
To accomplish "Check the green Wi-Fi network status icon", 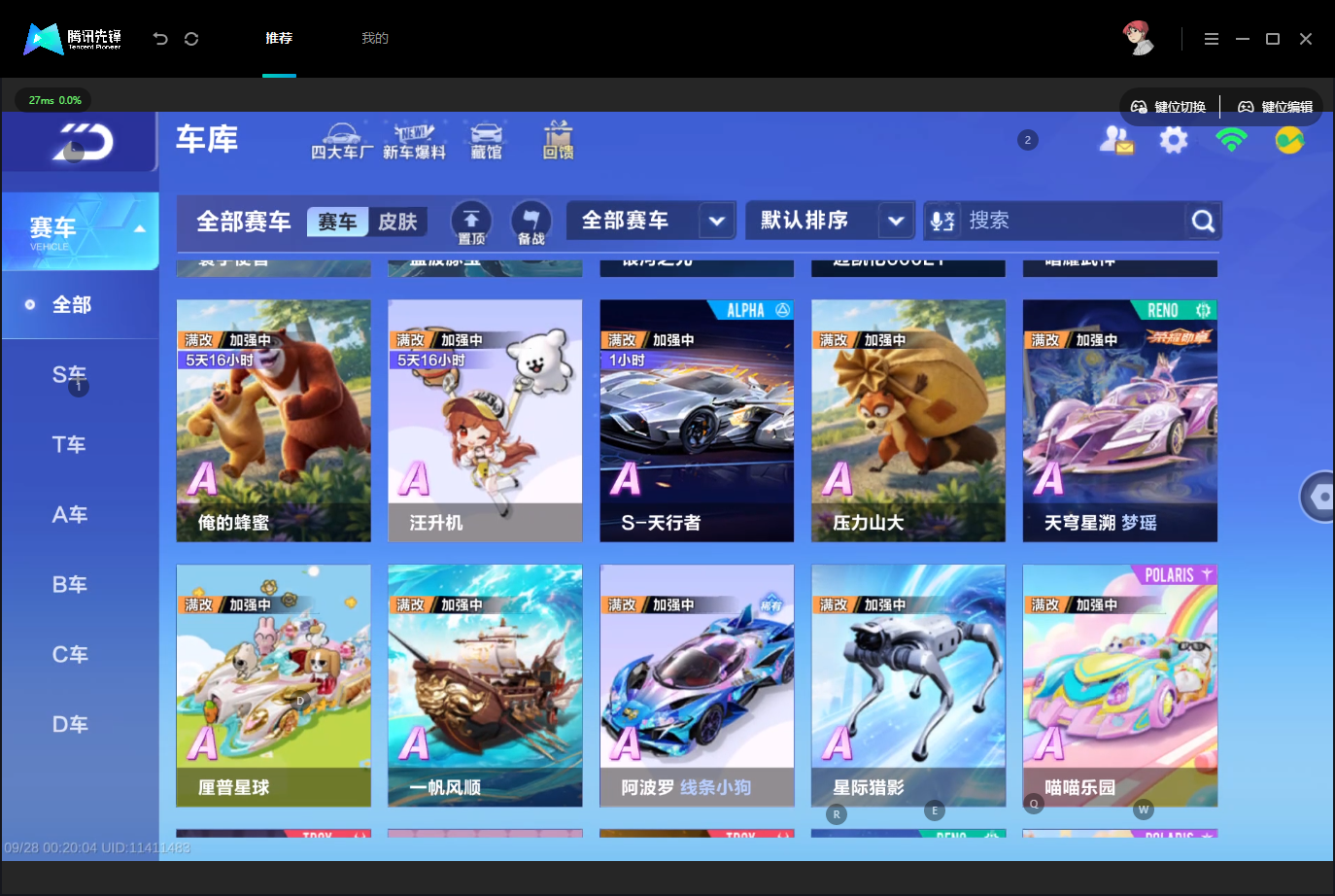I will (x=1231, y=141).
